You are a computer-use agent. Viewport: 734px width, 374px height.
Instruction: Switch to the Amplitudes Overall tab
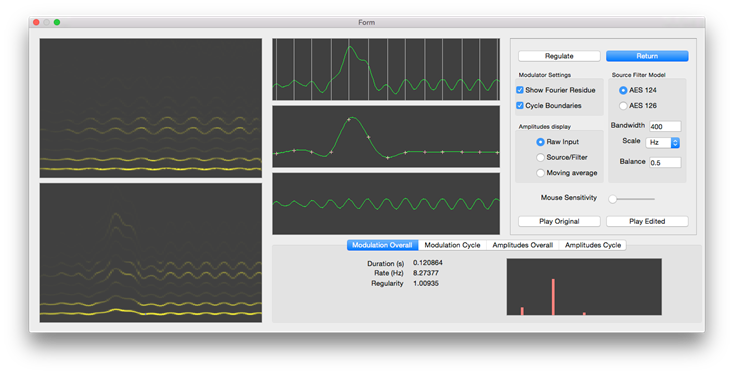(x=522, y=245)
